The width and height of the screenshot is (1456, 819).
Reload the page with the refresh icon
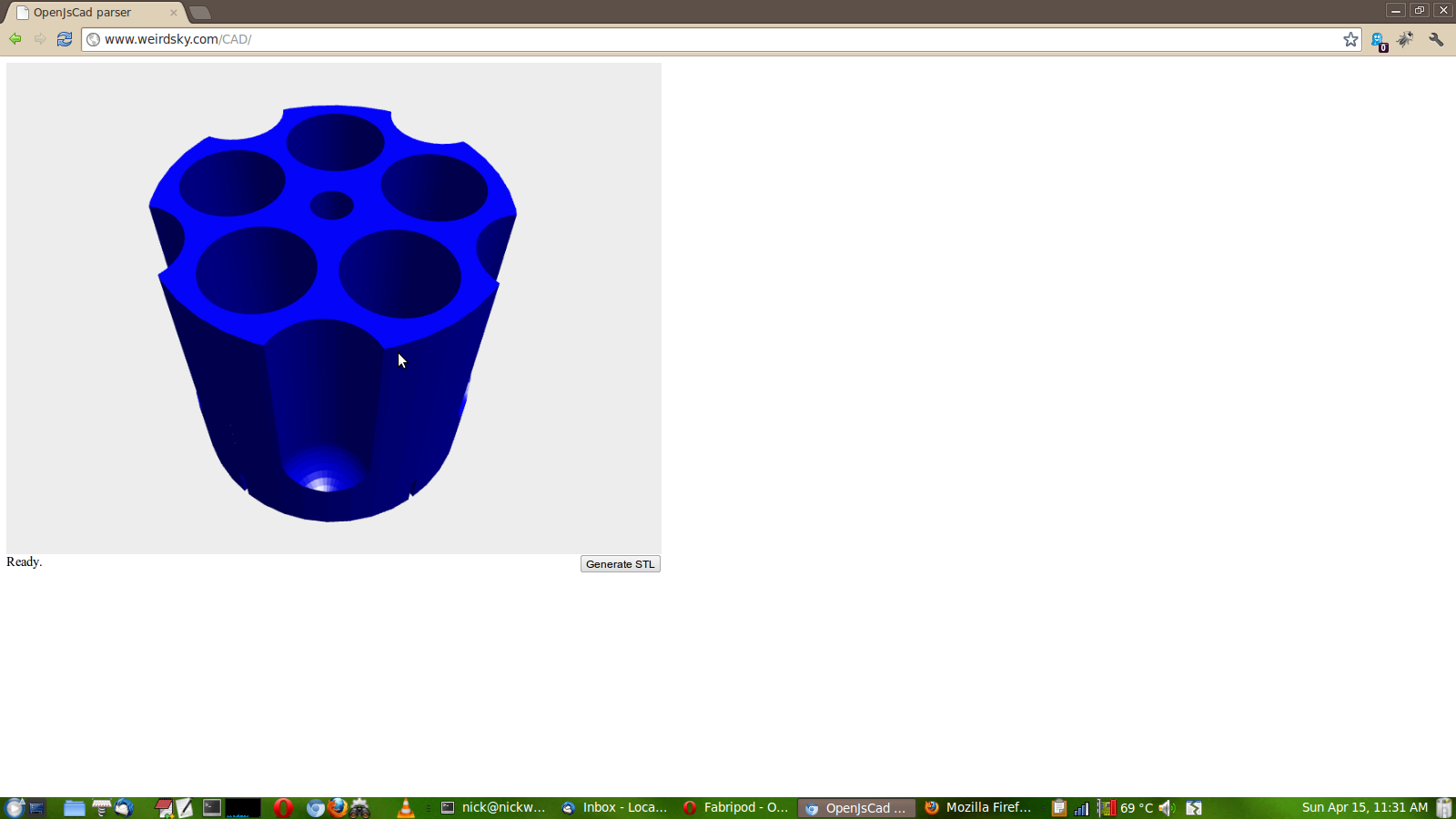click(65, 39)
